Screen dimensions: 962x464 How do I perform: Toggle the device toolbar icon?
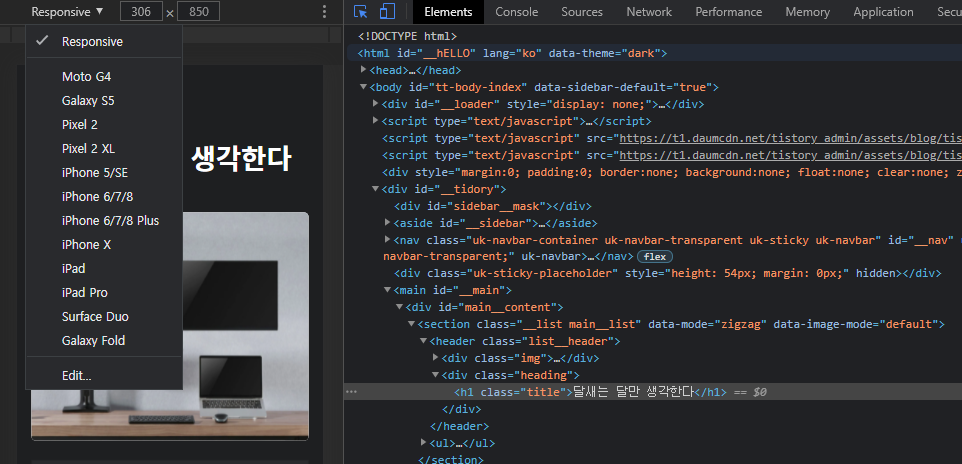pos(387,12)
